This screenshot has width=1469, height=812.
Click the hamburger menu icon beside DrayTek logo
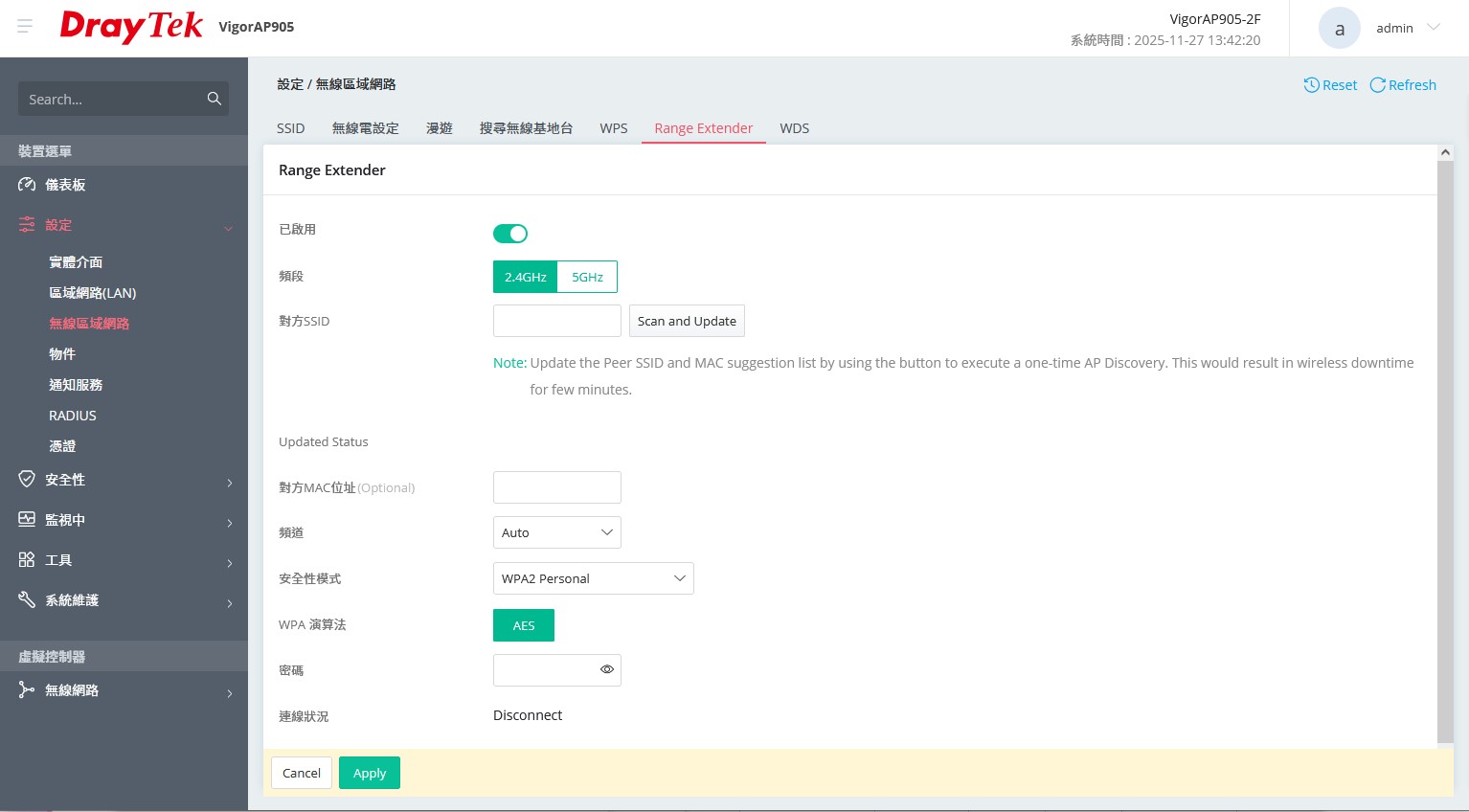25,27
